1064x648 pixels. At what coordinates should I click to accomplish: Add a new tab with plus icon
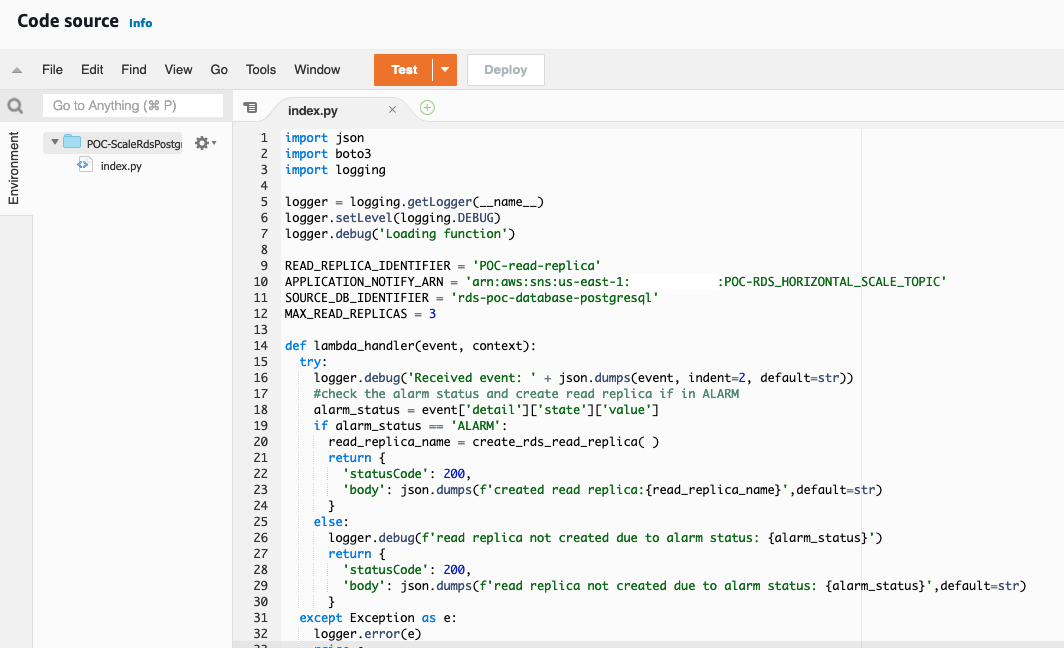click(x=428, y=107)
